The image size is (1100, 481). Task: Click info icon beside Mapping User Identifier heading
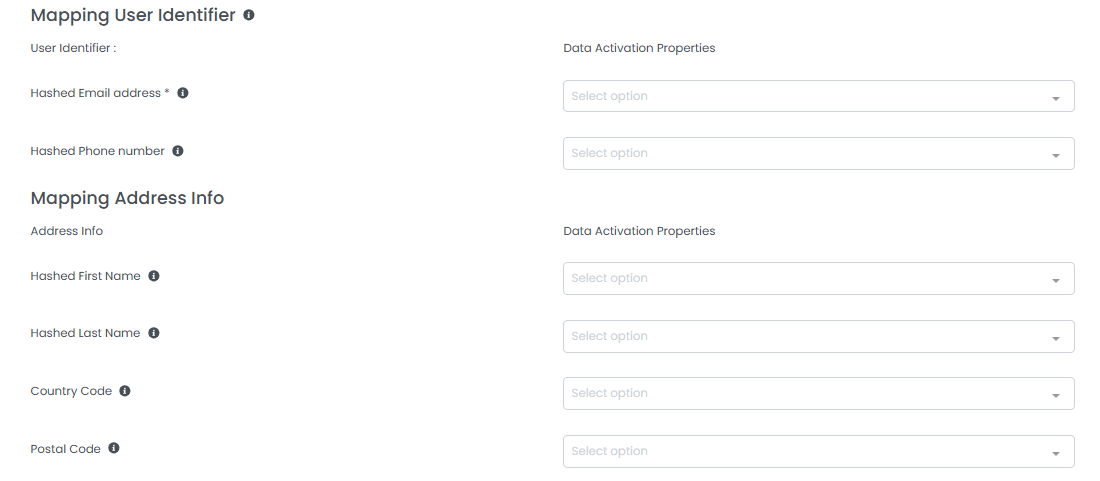tap(249, 16)
